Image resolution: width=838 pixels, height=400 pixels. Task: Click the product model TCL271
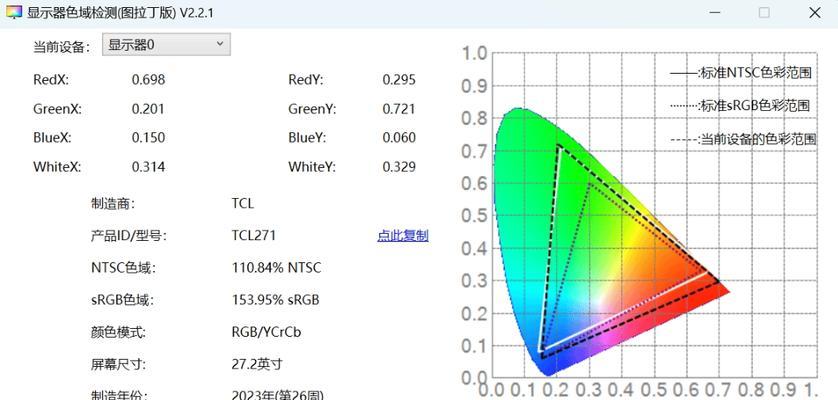(x=254, y=235)
